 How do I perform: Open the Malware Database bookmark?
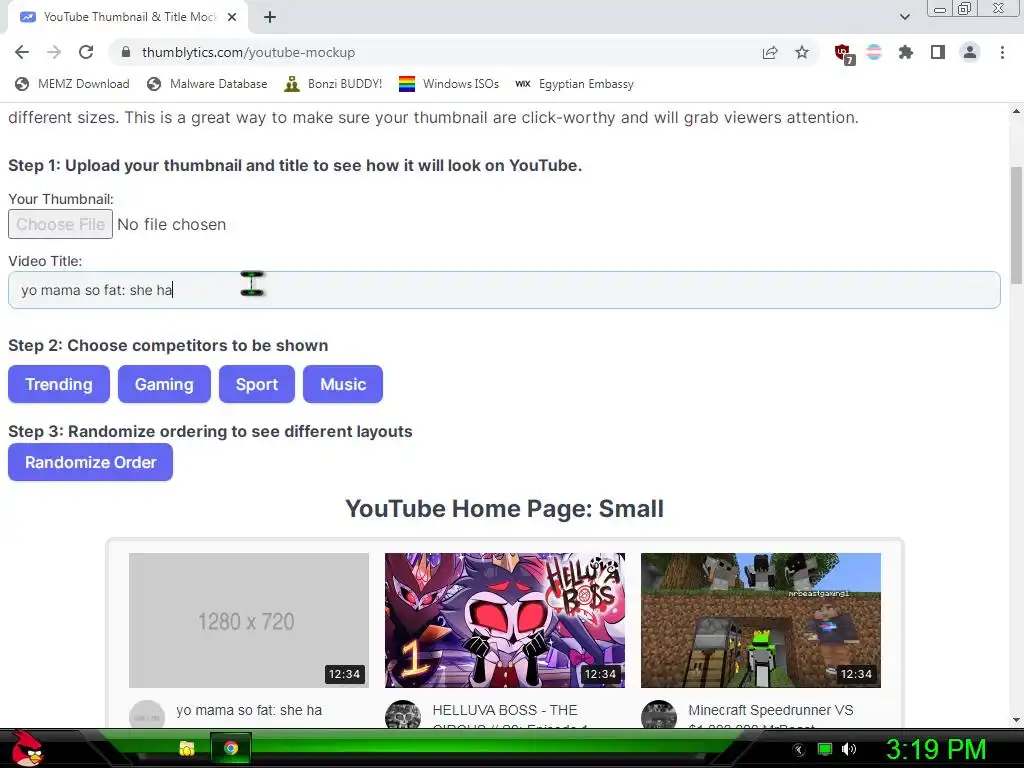click(207, 84)
